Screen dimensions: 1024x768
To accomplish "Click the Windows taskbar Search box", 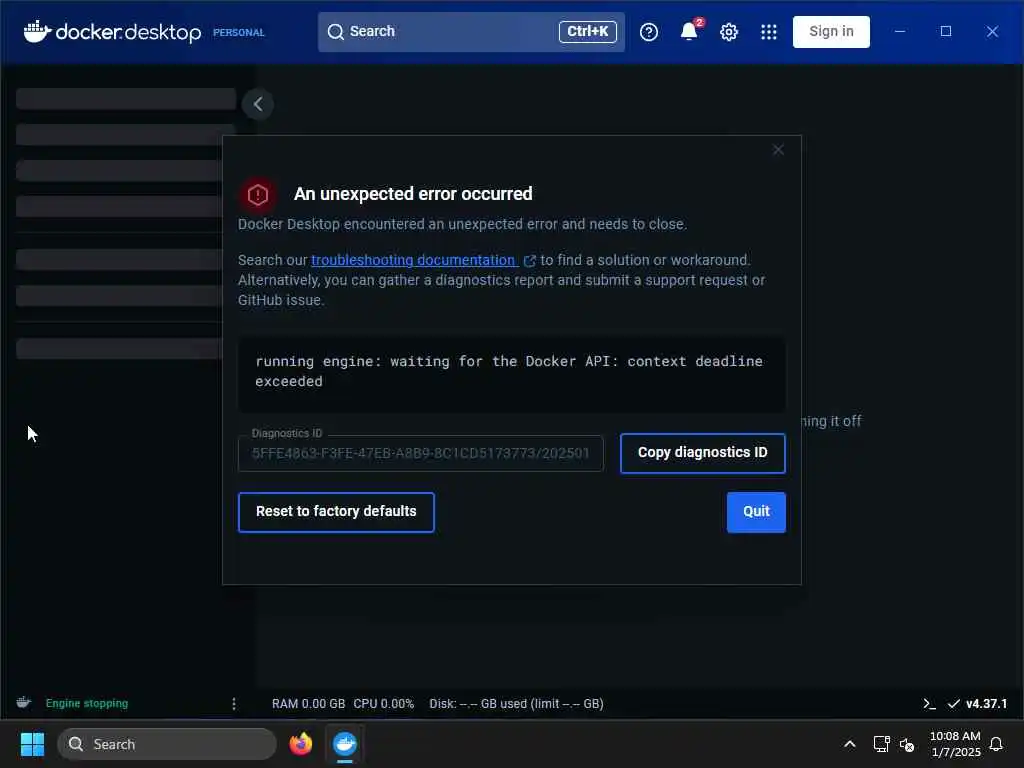I will (167, 744).
